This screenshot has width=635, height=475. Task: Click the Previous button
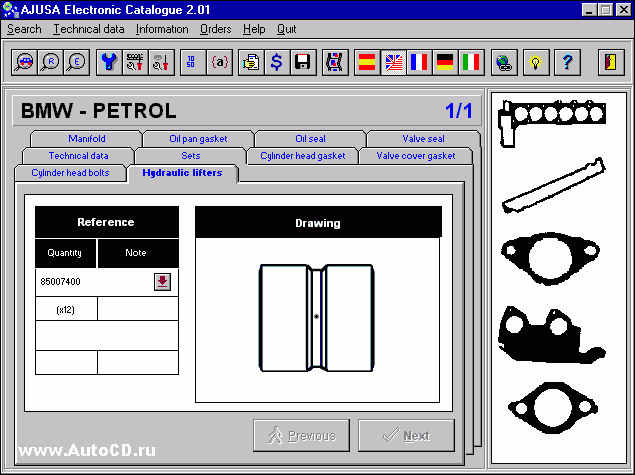[x=301, y=436]
